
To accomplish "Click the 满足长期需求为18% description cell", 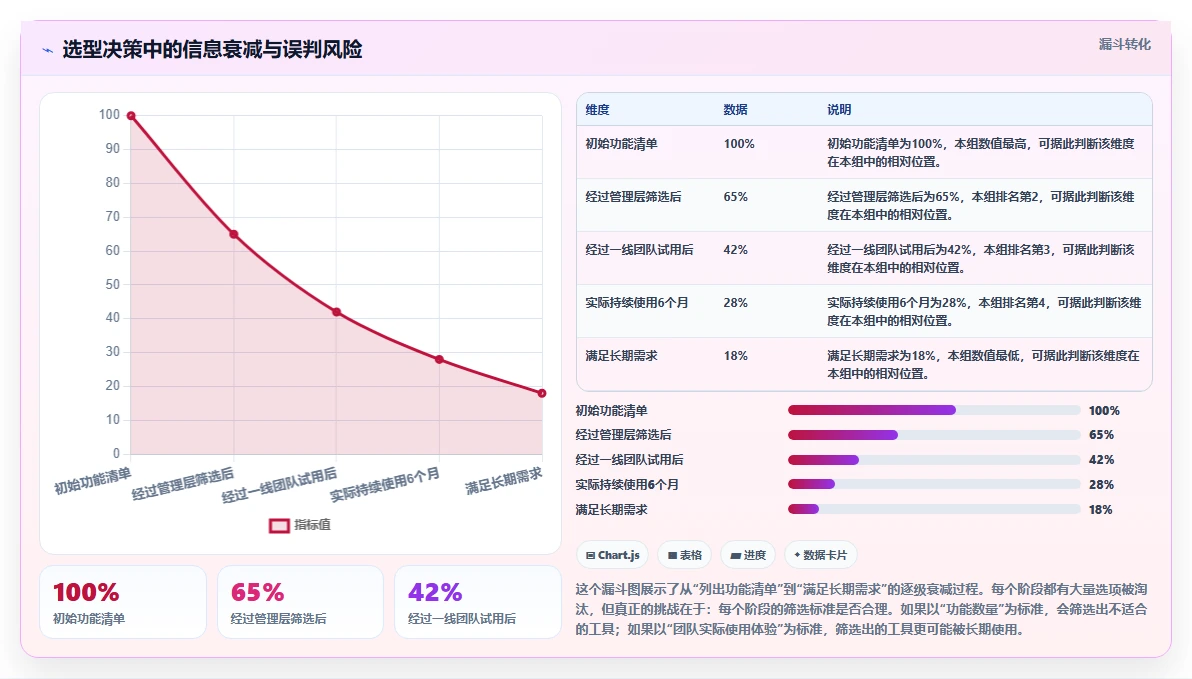I will 984,365.
